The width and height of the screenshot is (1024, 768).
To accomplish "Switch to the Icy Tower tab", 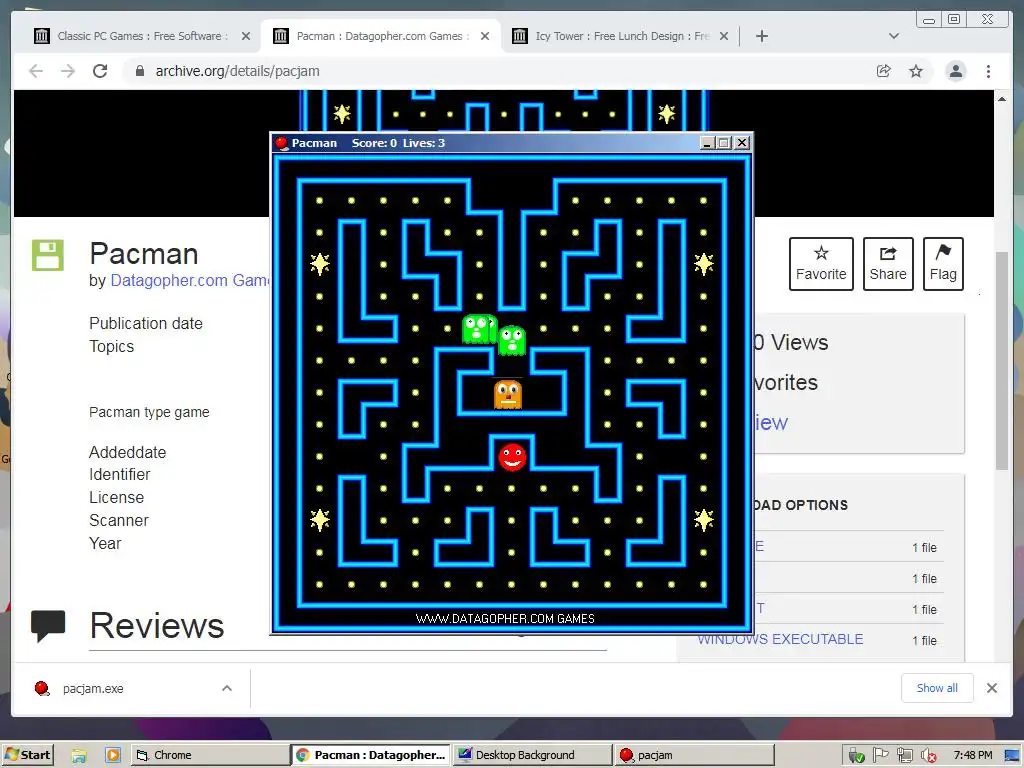I will [620, 36].
